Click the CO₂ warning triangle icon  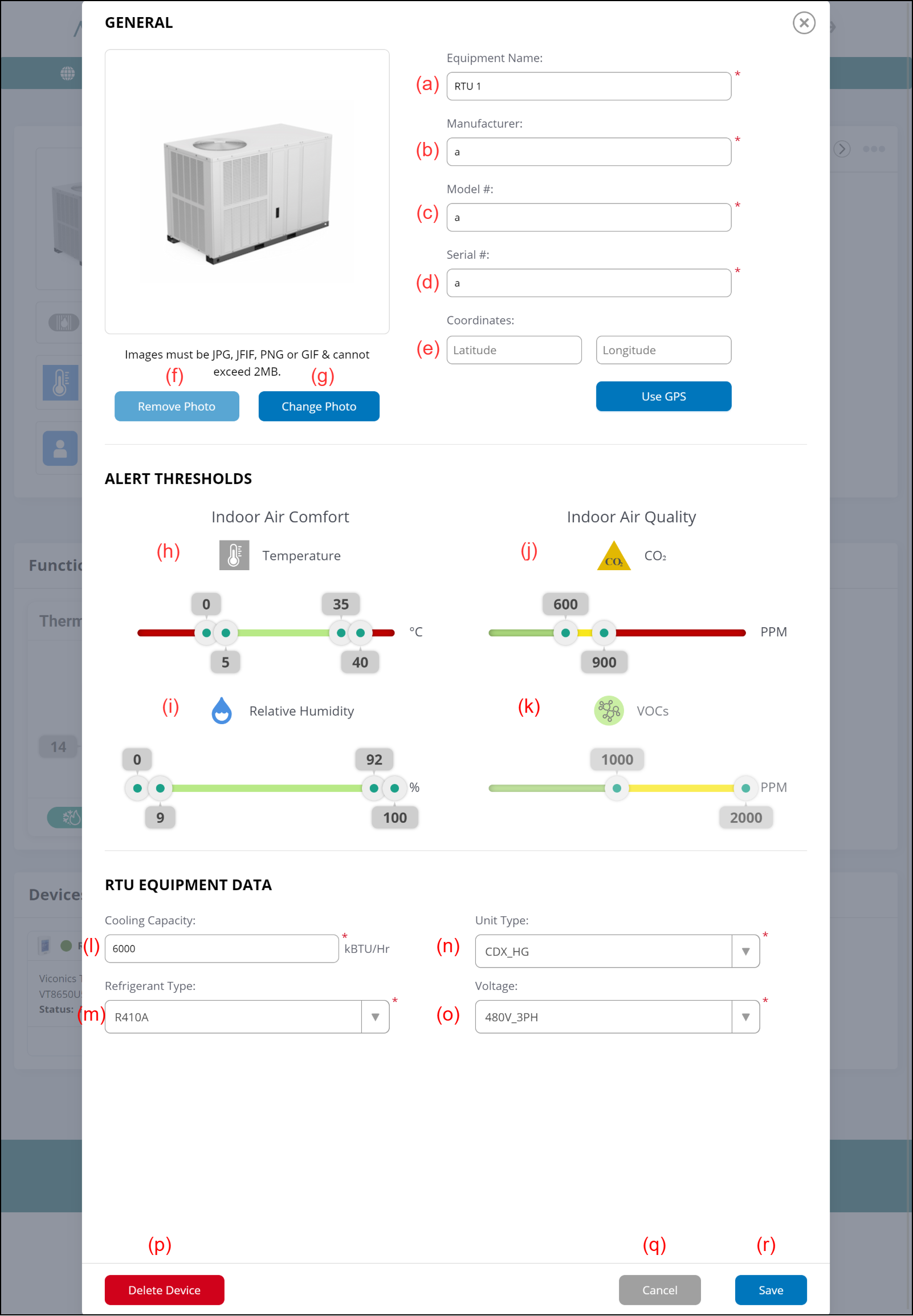(x=613, y=556)
